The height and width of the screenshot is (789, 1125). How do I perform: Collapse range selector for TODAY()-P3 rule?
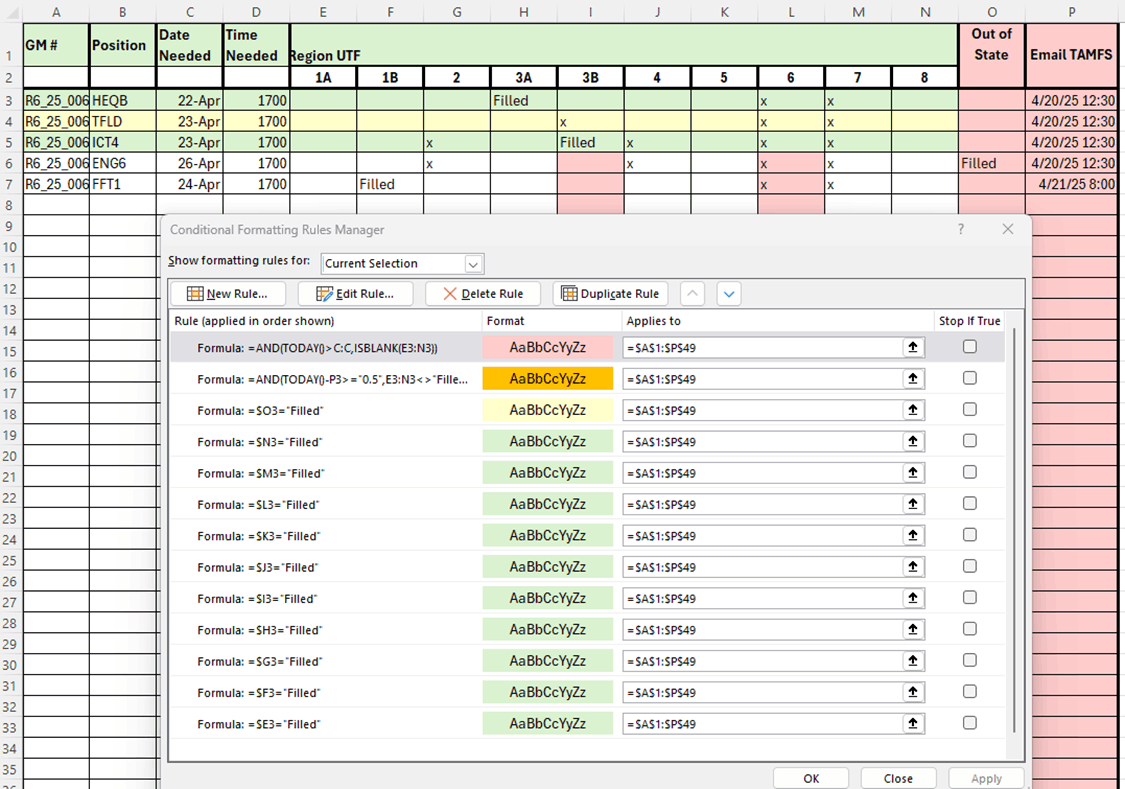[913, 379]
